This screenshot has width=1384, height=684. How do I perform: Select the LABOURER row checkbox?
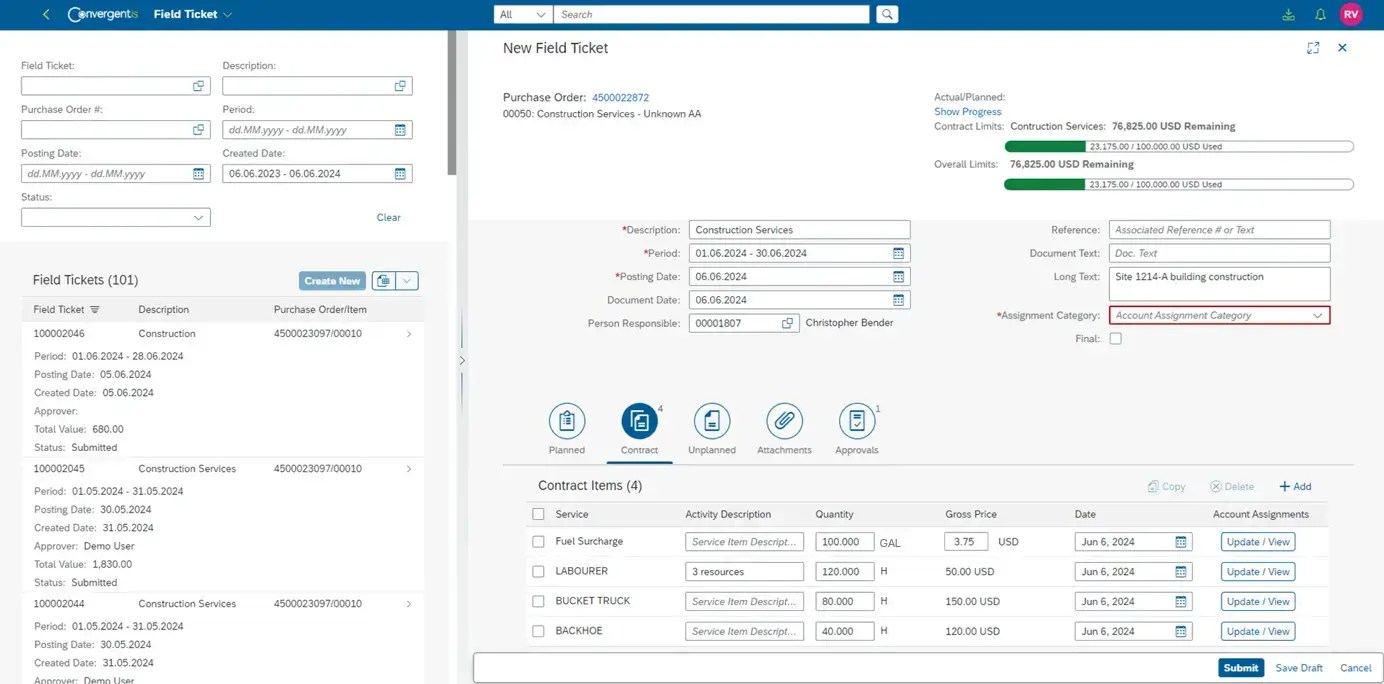[x=538, y=572]
